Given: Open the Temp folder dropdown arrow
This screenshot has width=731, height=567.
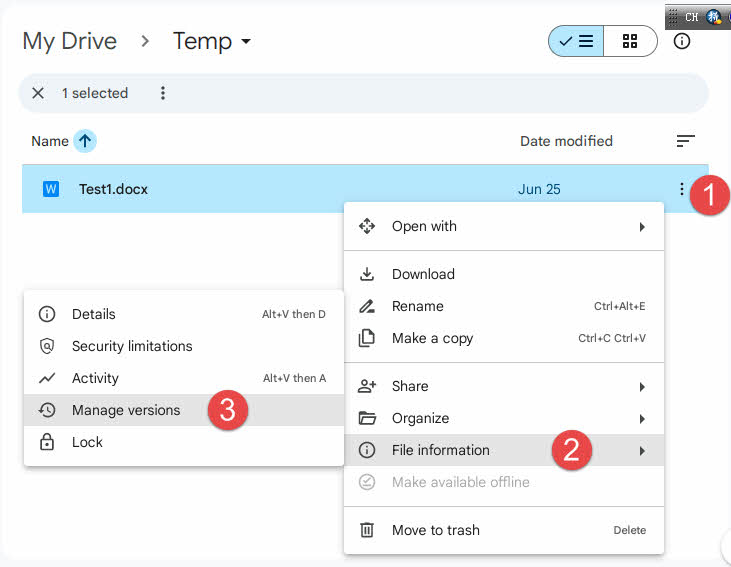Looking at the screenshot, I should pos(246,41).
